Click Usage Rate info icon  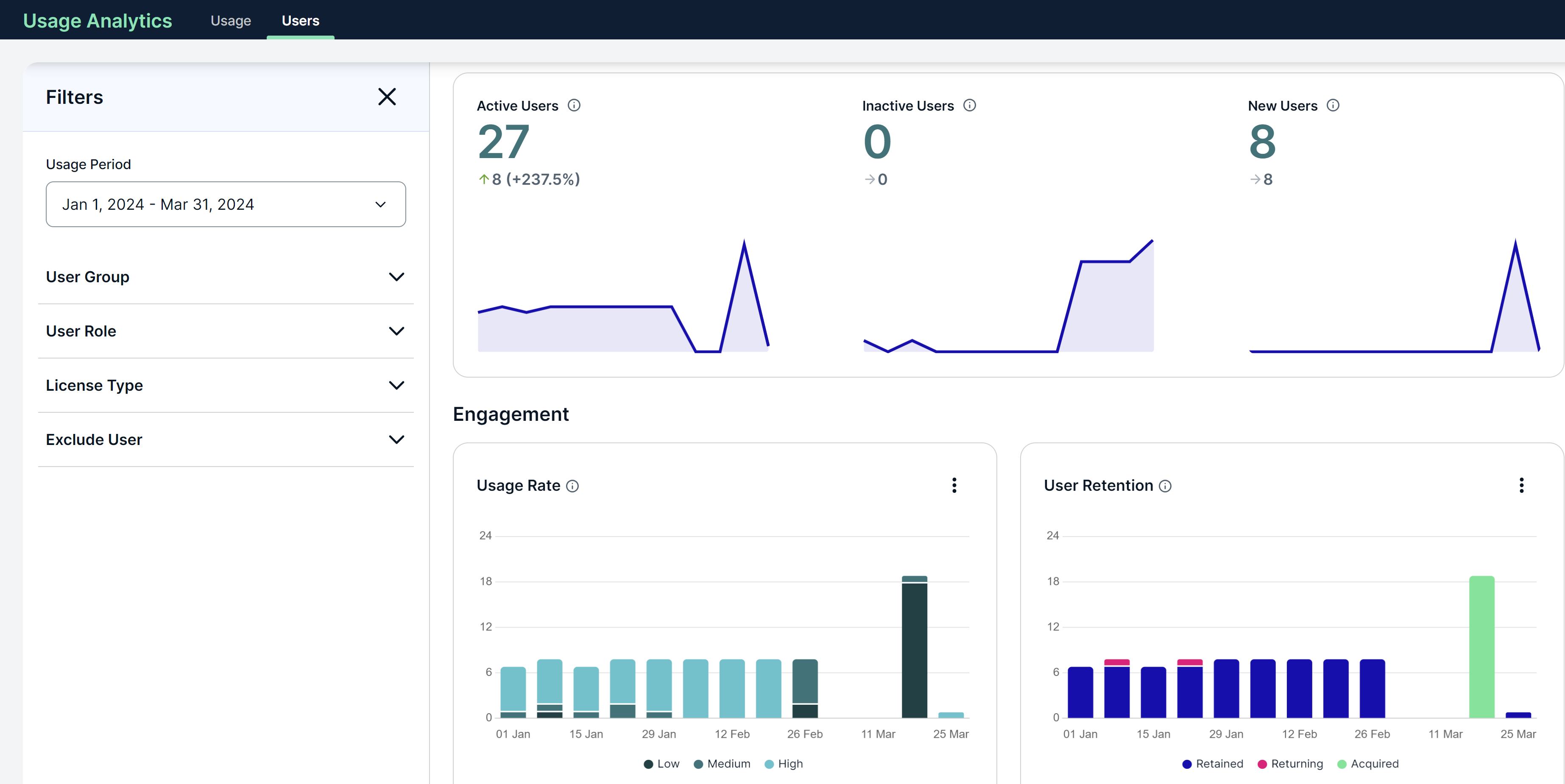572,486
